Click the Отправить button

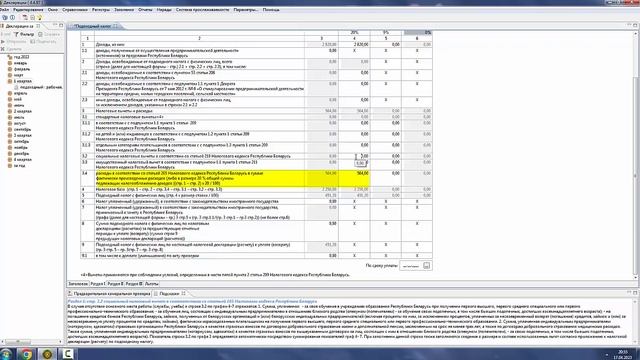click(x=13, y=42)
